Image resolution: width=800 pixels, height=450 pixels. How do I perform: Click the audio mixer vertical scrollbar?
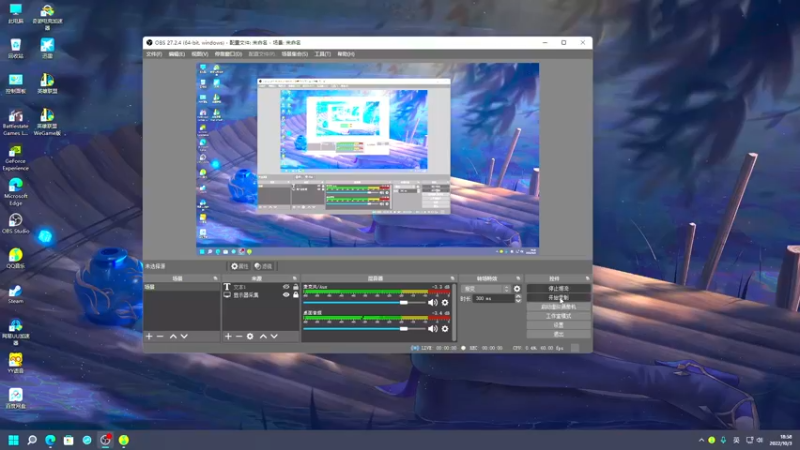(x=454, y=312)
